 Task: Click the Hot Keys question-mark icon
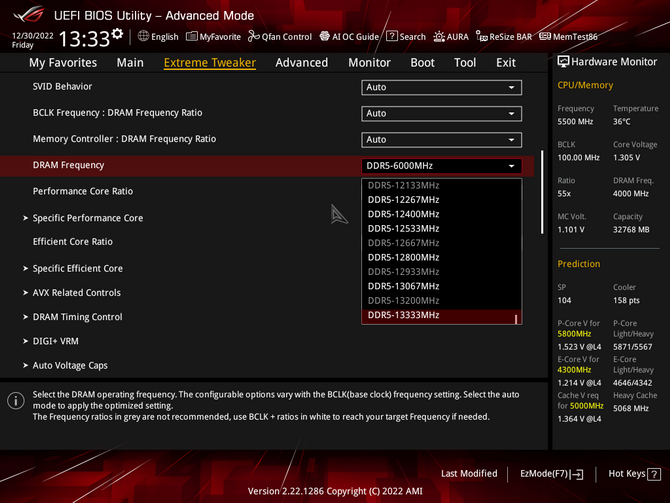654,474
